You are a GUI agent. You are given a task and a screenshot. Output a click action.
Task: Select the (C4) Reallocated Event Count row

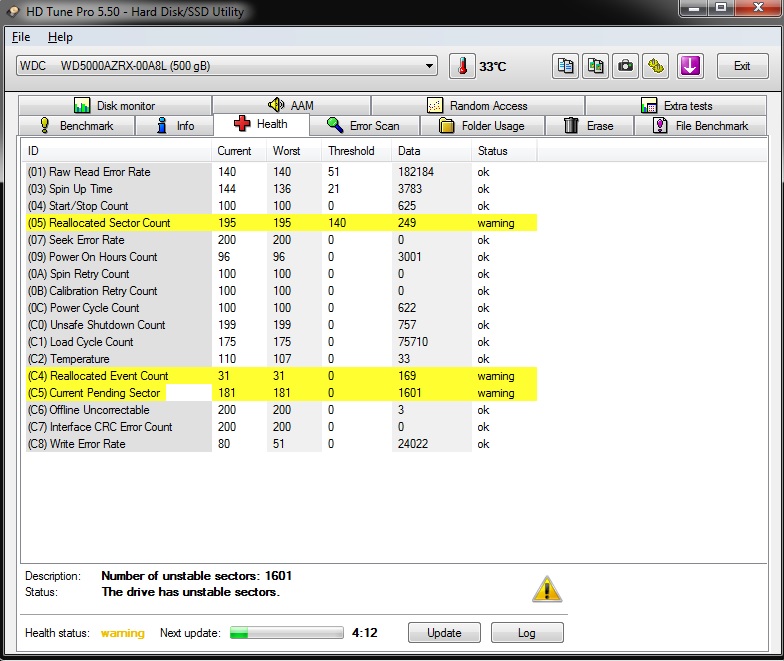point(282,376)
